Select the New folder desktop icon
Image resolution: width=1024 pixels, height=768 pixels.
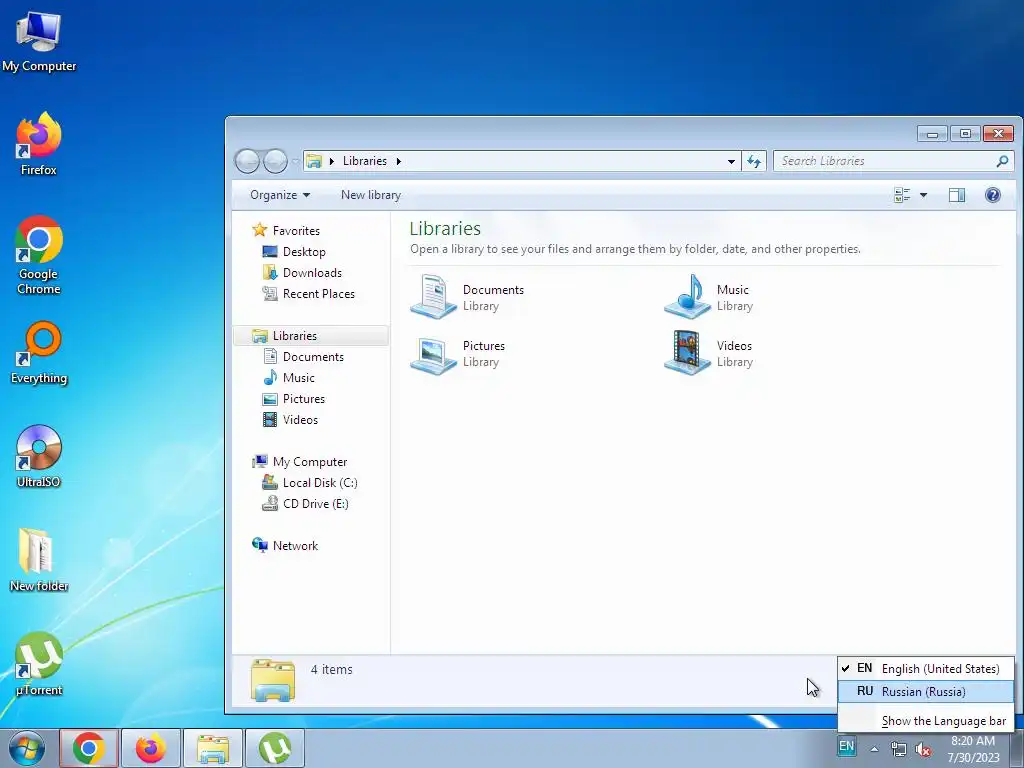click(x=39, y=560)
